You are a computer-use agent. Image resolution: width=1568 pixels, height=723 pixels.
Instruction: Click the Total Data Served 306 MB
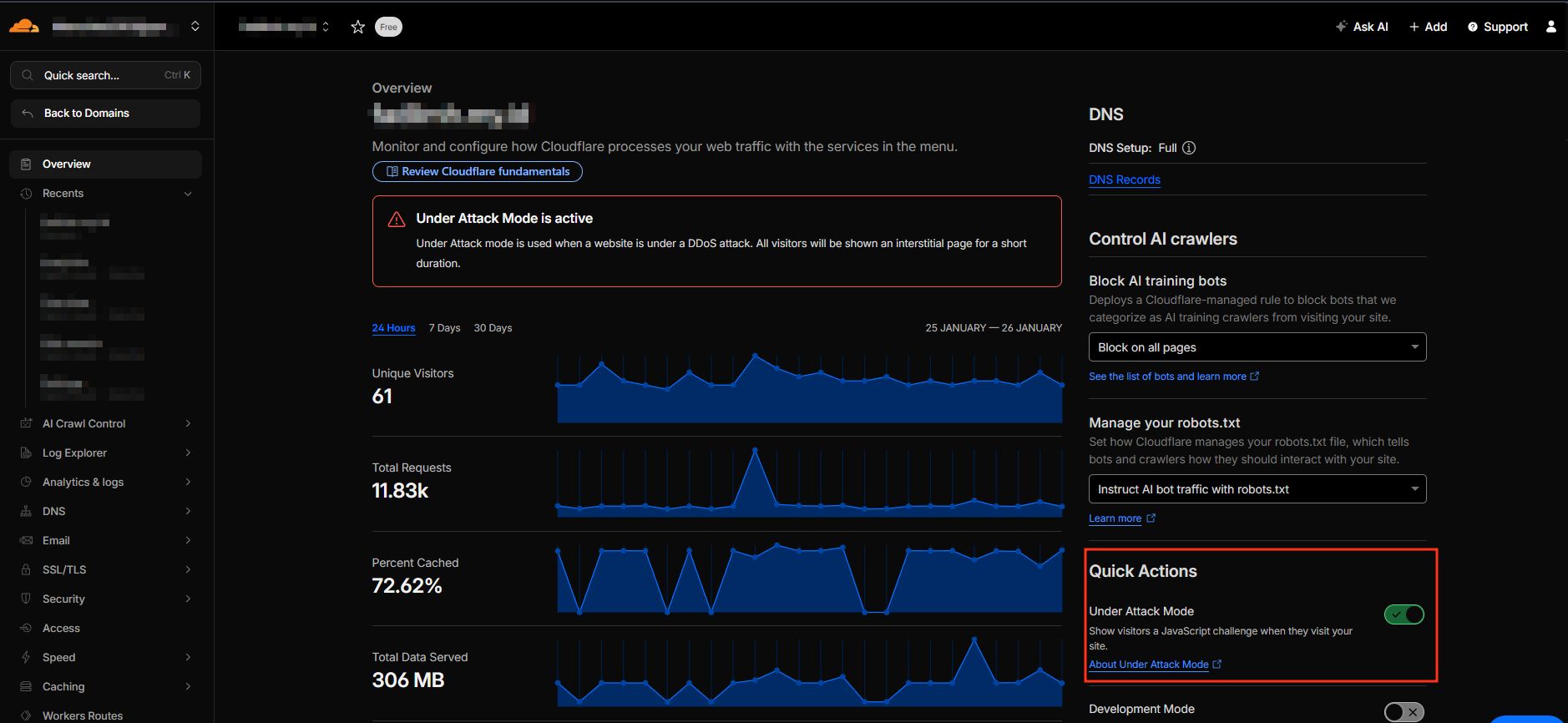pos(408,680)
